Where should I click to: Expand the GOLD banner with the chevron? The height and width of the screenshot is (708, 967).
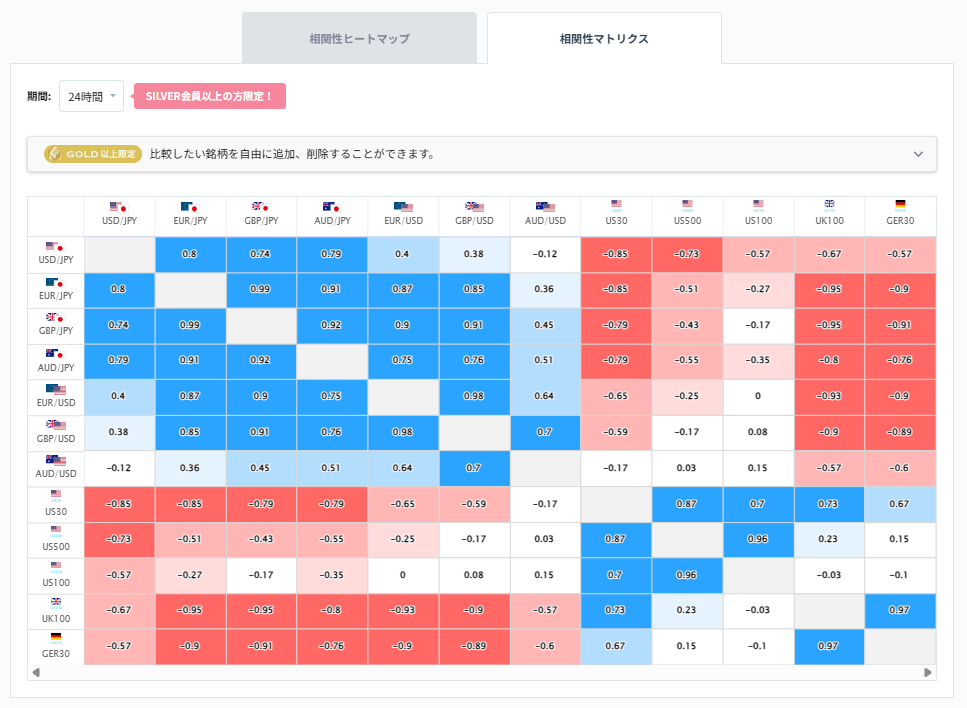[x=918, y=154]
